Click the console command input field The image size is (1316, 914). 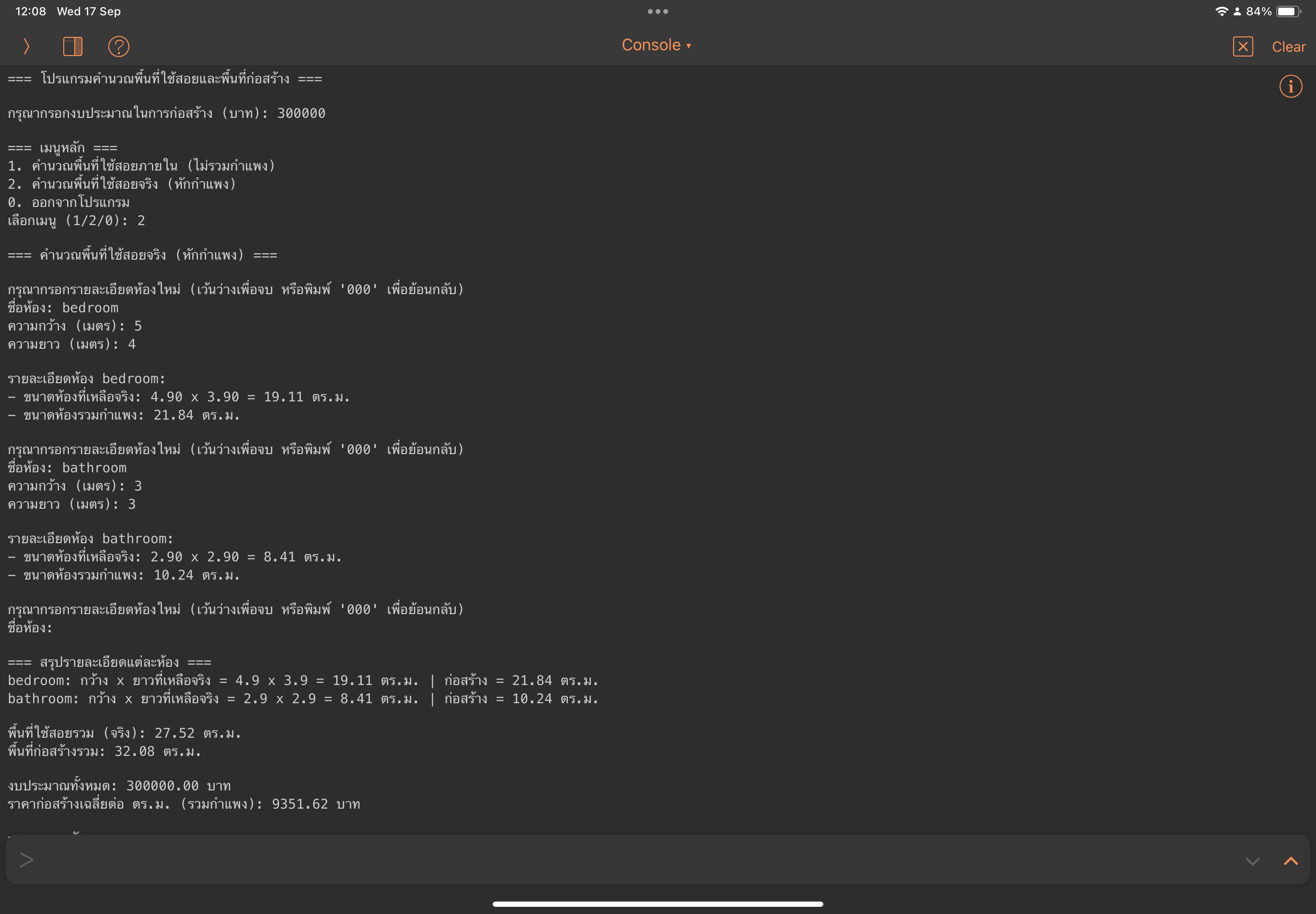630,859
